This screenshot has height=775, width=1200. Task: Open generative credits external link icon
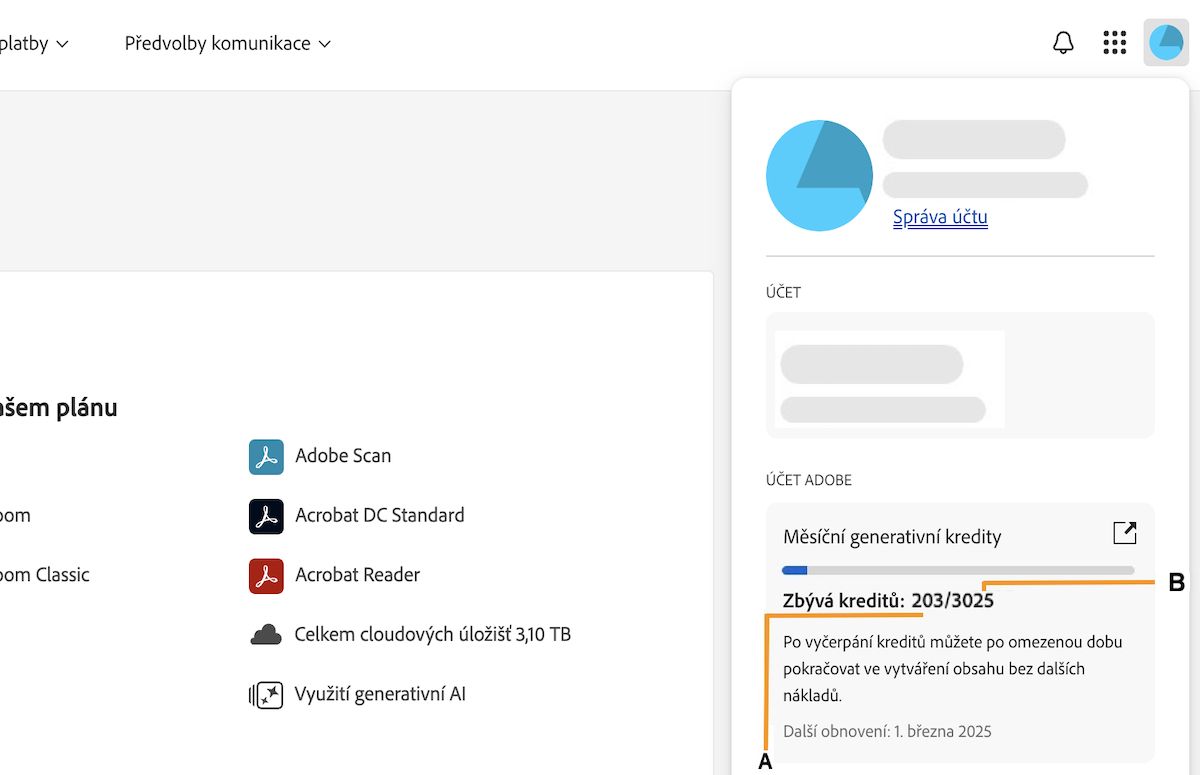[1125, 533]
